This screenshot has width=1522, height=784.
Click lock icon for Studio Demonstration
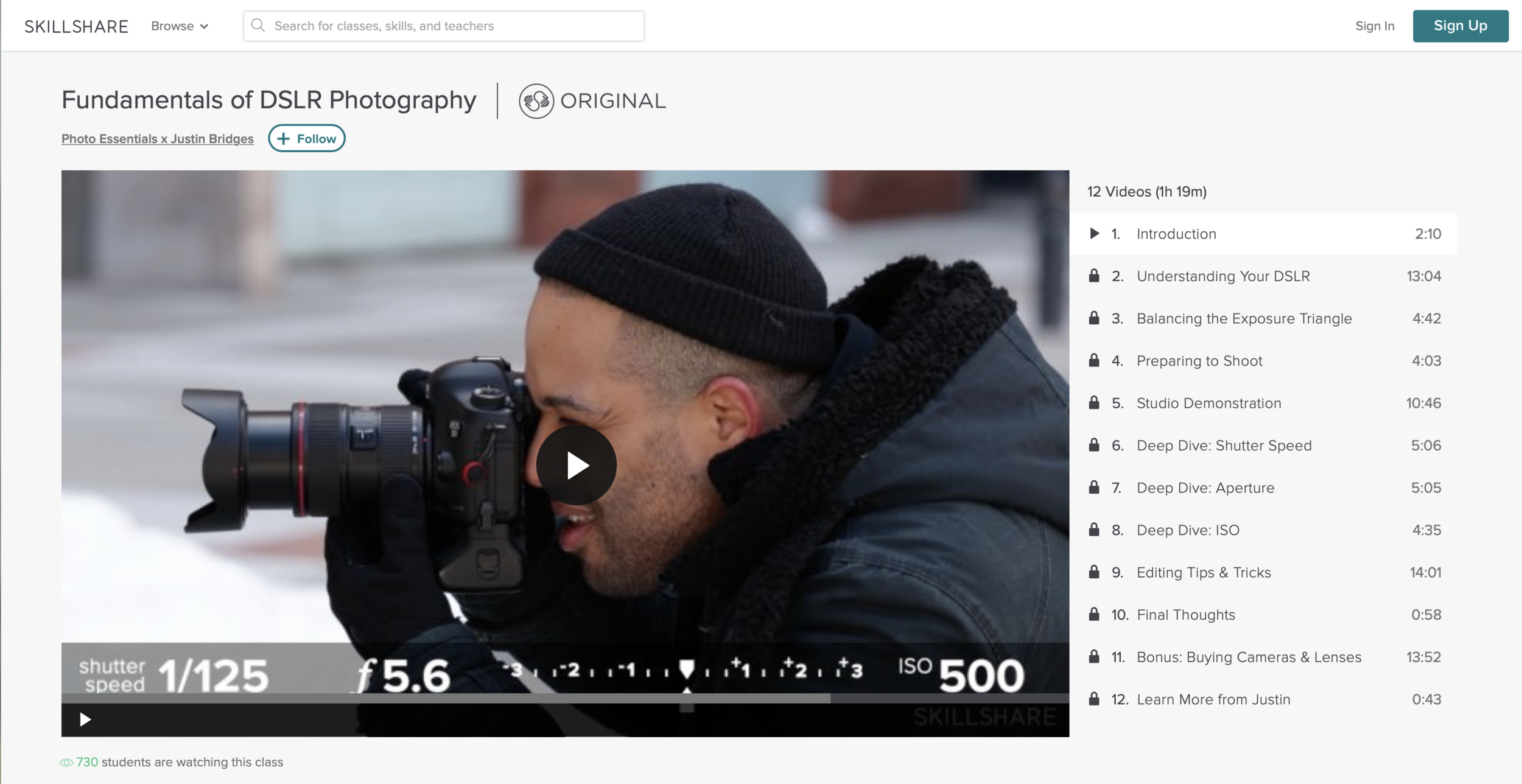(1094, 402)
